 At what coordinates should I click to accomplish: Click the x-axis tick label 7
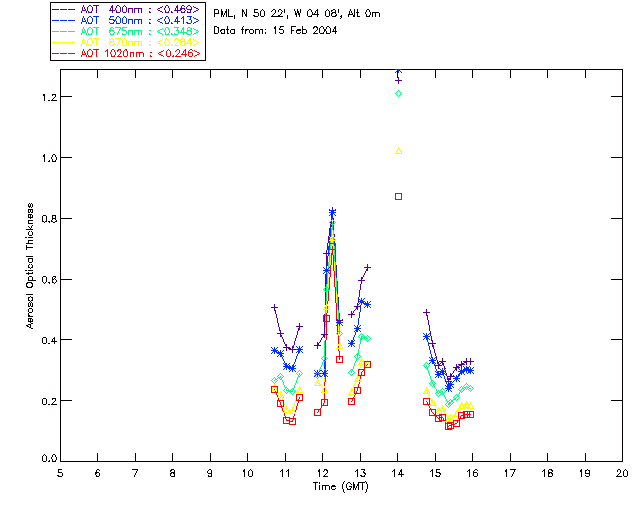click(135, 473)
